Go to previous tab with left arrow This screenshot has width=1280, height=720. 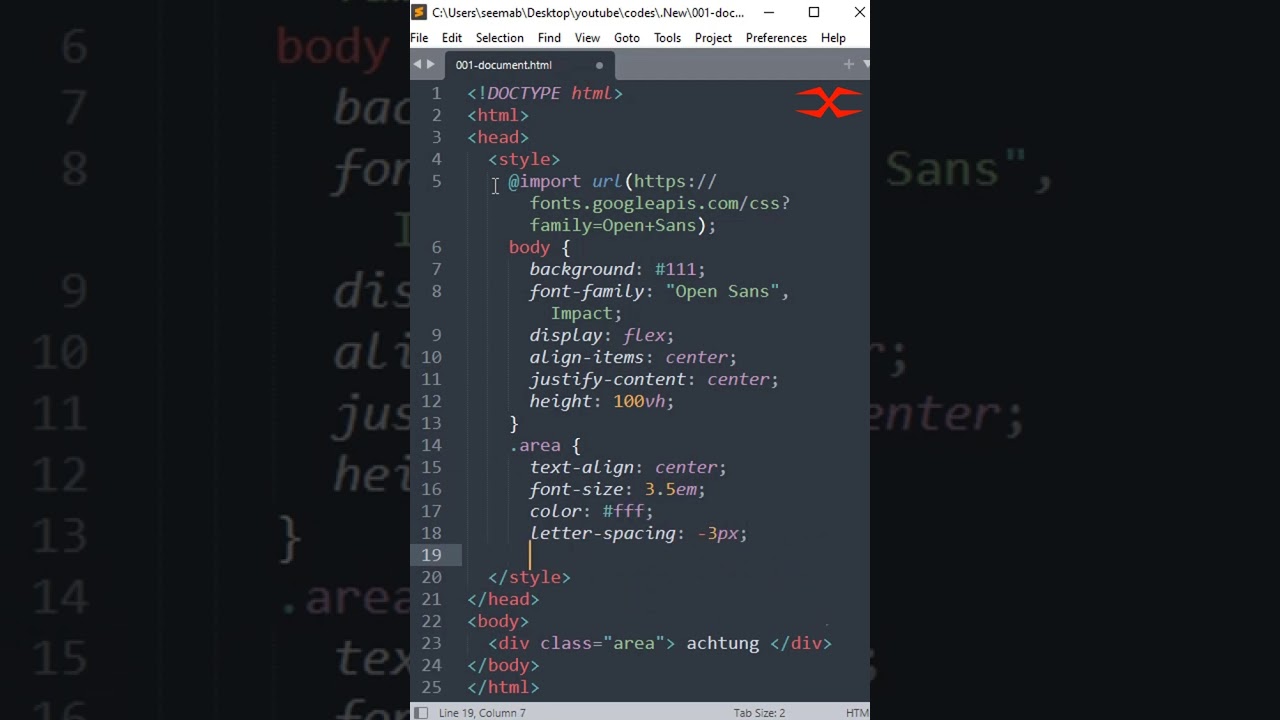tap(418, 64)
